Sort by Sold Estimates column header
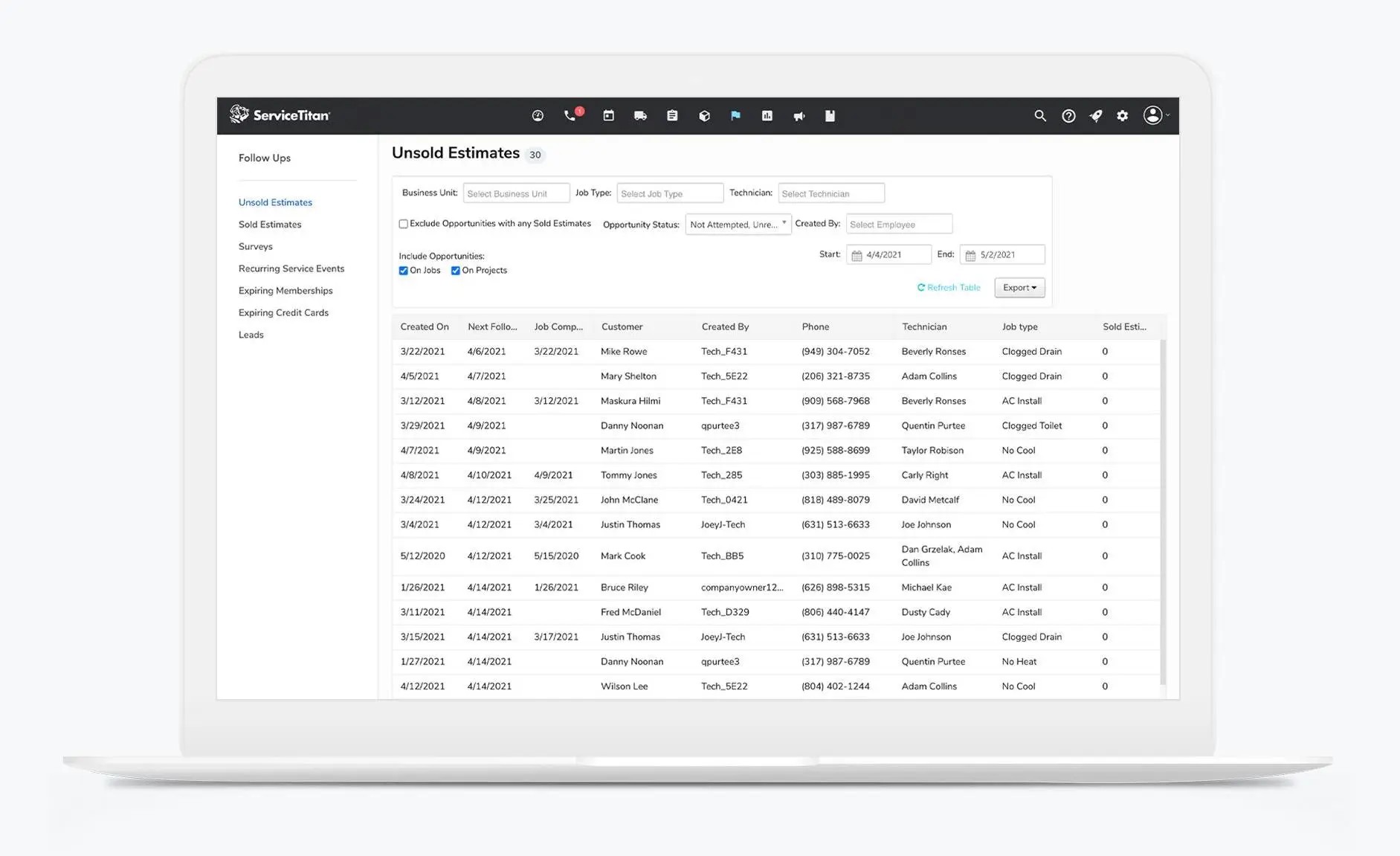 pyautogui.click(x=1124, y=327)
